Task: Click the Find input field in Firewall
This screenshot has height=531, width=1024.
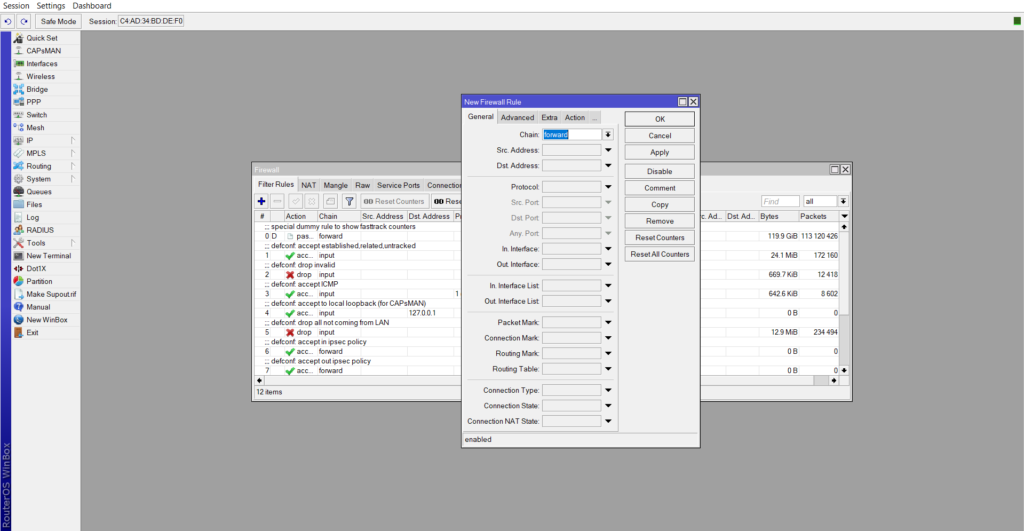Action: click(780, 201)
